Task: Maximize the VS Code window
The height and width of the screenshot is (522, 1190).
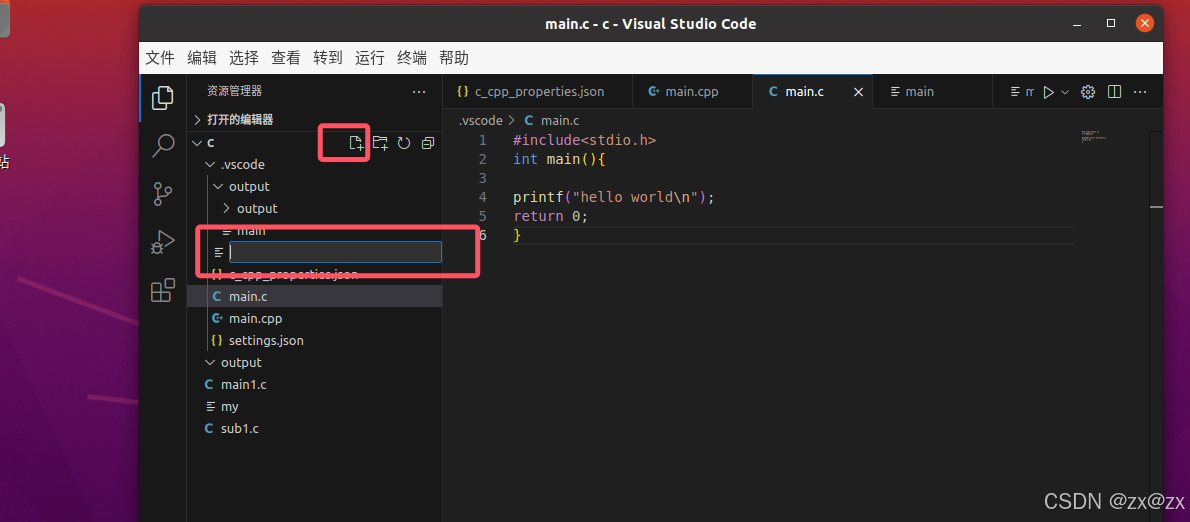Action: [x=1111, y=24]
